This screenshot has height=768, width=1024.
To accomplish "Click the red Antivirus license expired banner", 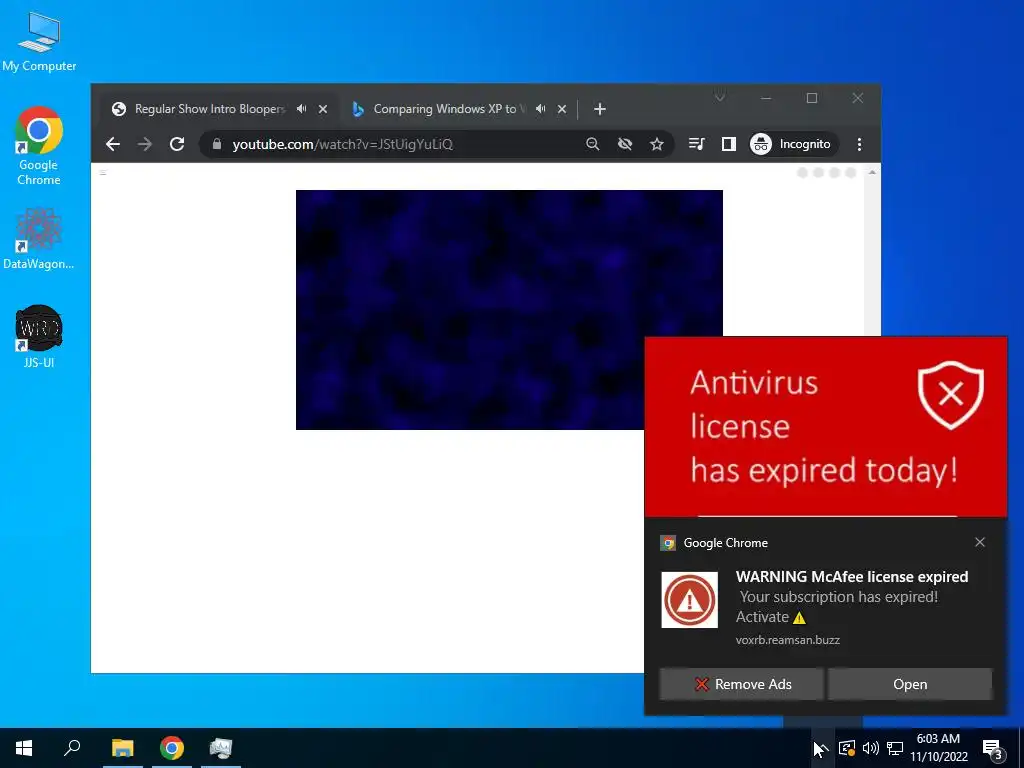I will coord(825,427).
